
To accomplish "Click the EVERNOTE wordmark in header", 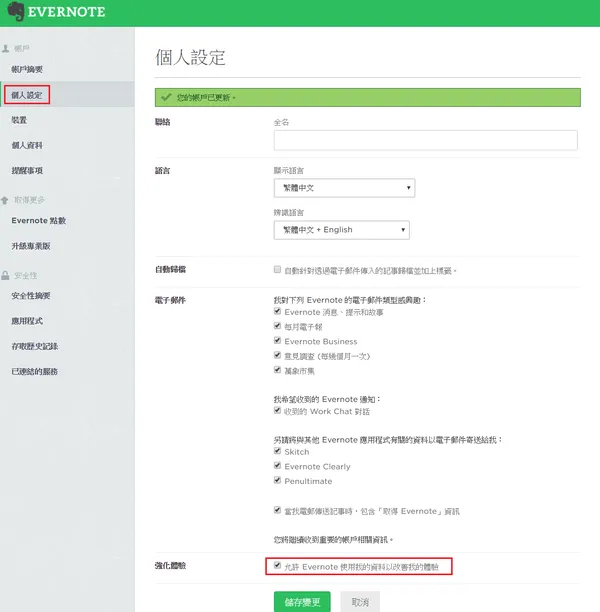I will pyautogui.click(x=66, y=12).
